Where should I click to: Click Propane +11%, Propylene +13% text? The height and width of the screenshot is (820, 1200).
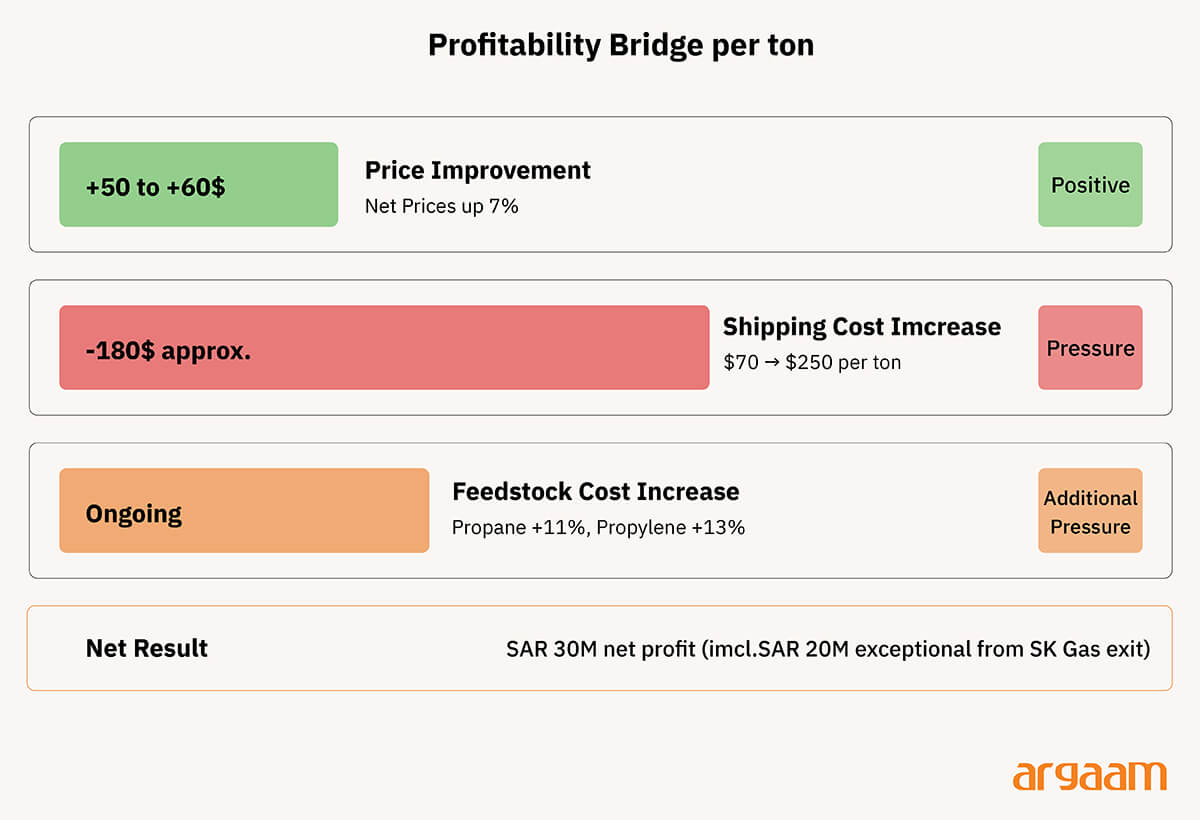coord(599,527)
